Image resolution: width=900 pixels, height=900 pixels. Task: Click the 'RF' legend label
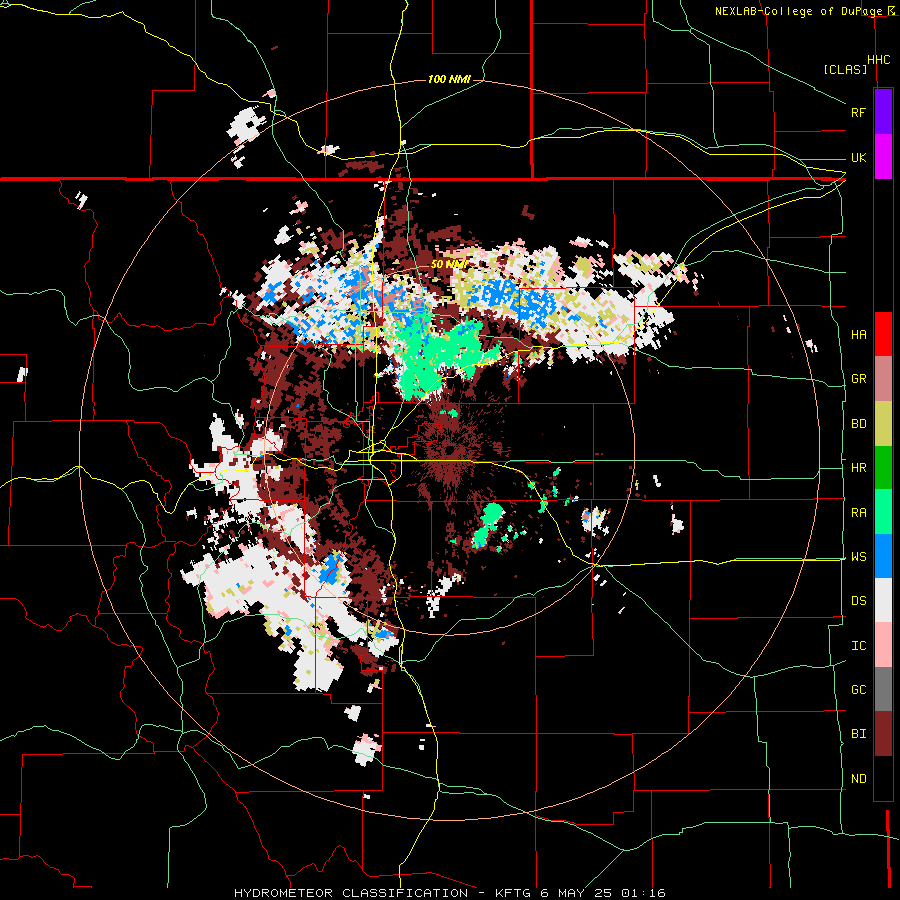858,112
